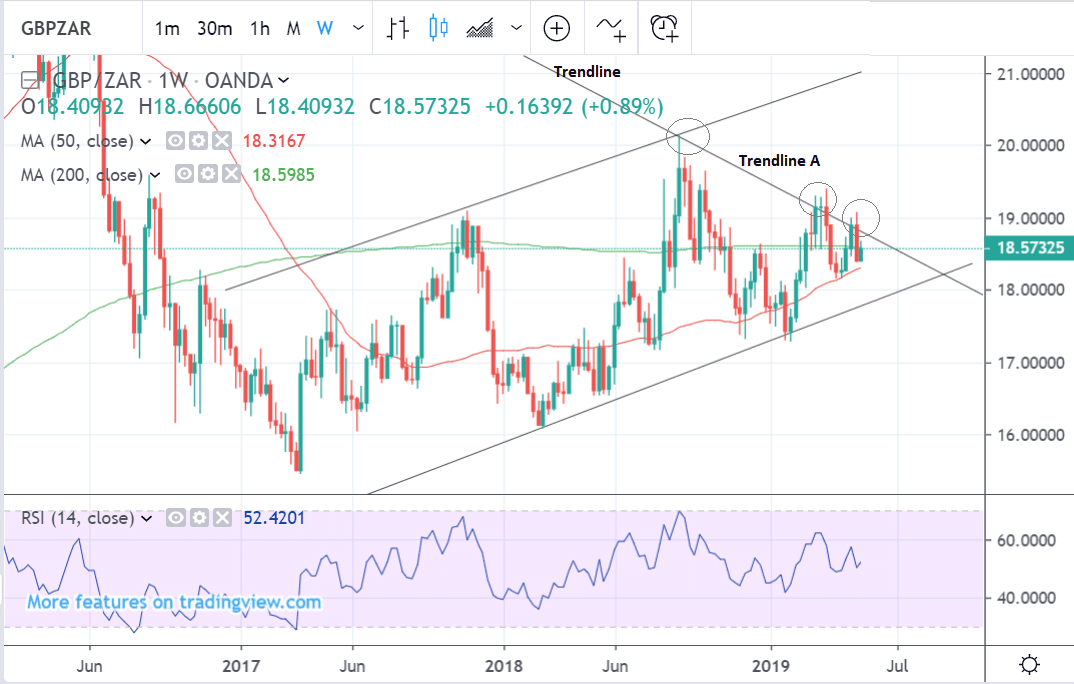The width and height of the screenshot is (1074, 684).
Task: Open the chart style dropdown arrow
Action: (515, 28)
